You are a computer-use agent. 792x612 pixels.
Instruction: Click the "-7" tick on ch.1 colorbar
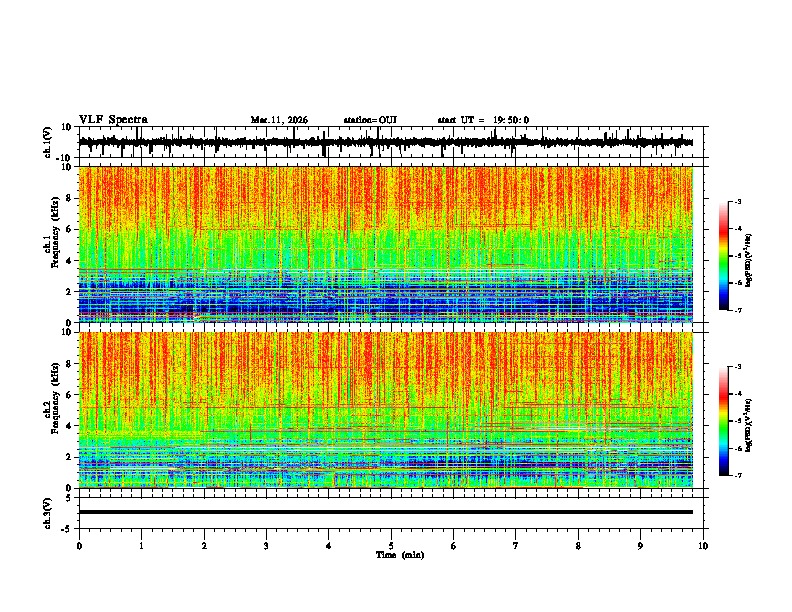[x=738, y=310]
